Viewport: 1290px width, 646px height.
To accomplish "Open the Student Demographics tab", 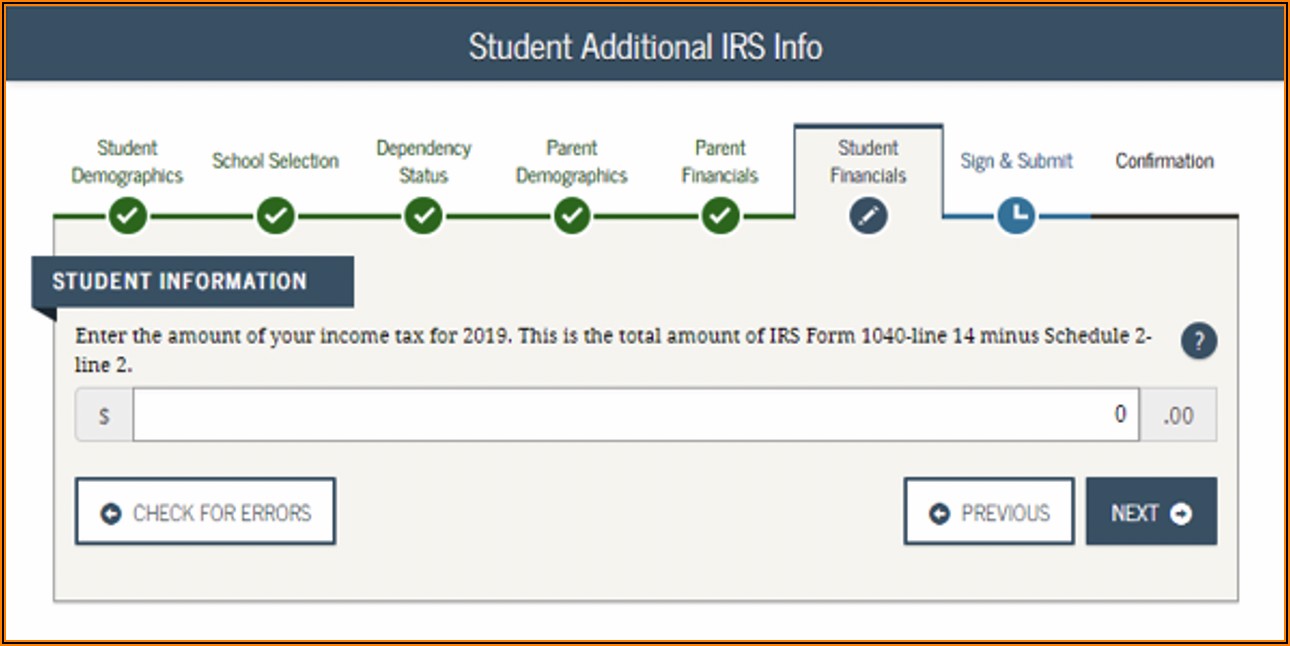I will coord(127,162).
